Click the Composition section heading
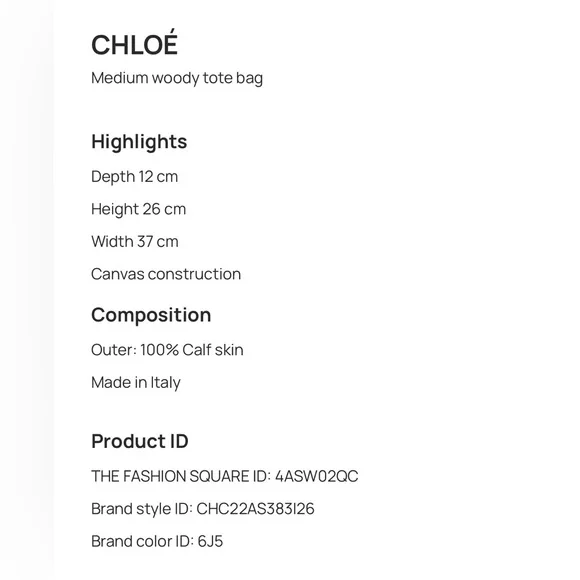 pyautogui.click(x=151, y=315)
